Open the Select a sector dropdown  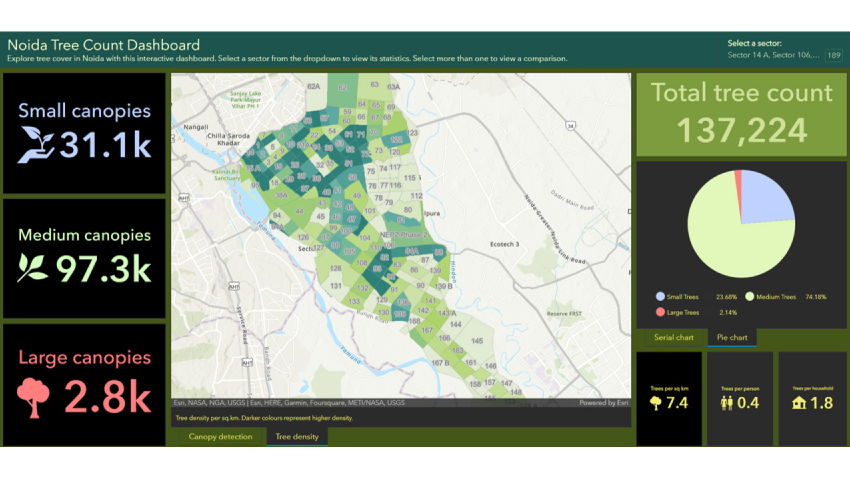[773, 55]
